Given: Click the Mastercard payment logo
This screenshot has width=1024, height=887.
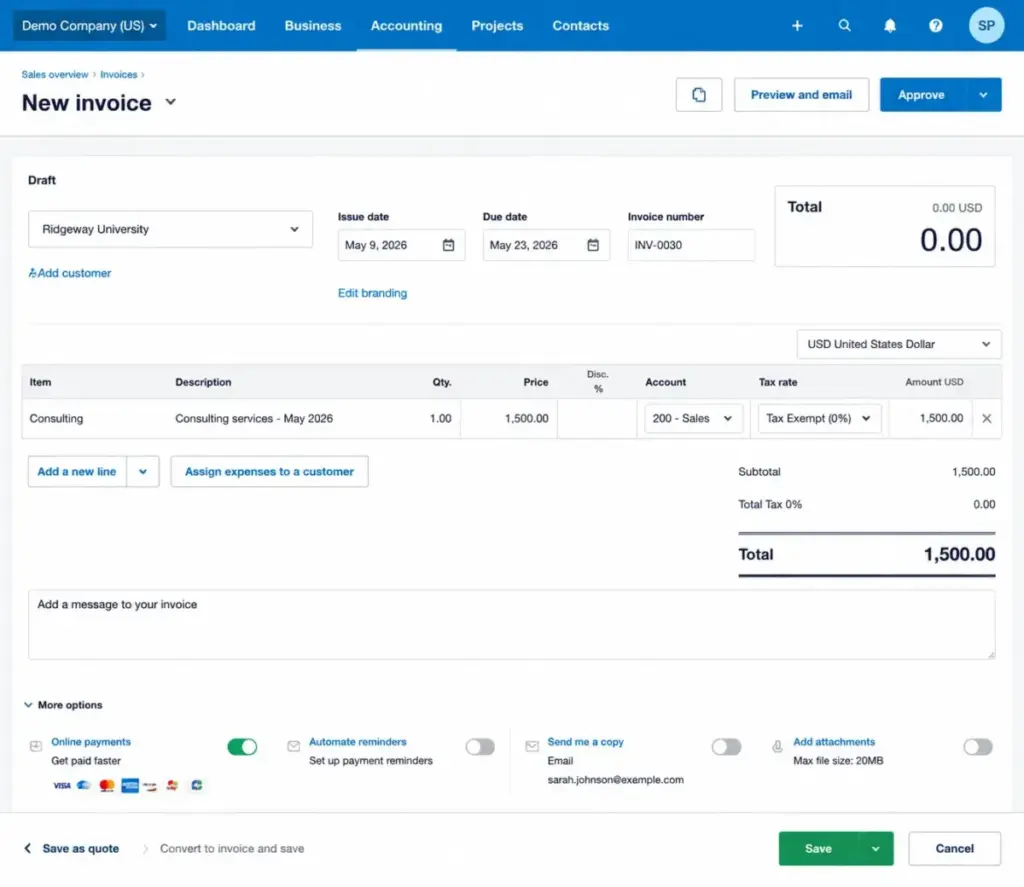Looking at the screenshot, I should click(106, 785).
